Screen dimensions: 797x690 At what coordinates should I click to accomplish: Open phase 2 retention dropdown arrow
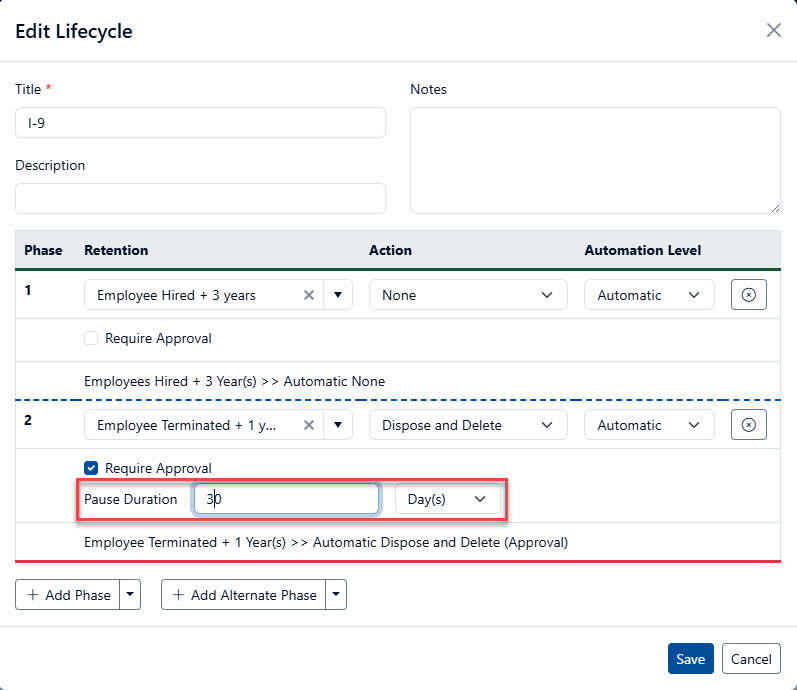coord(338,425)
